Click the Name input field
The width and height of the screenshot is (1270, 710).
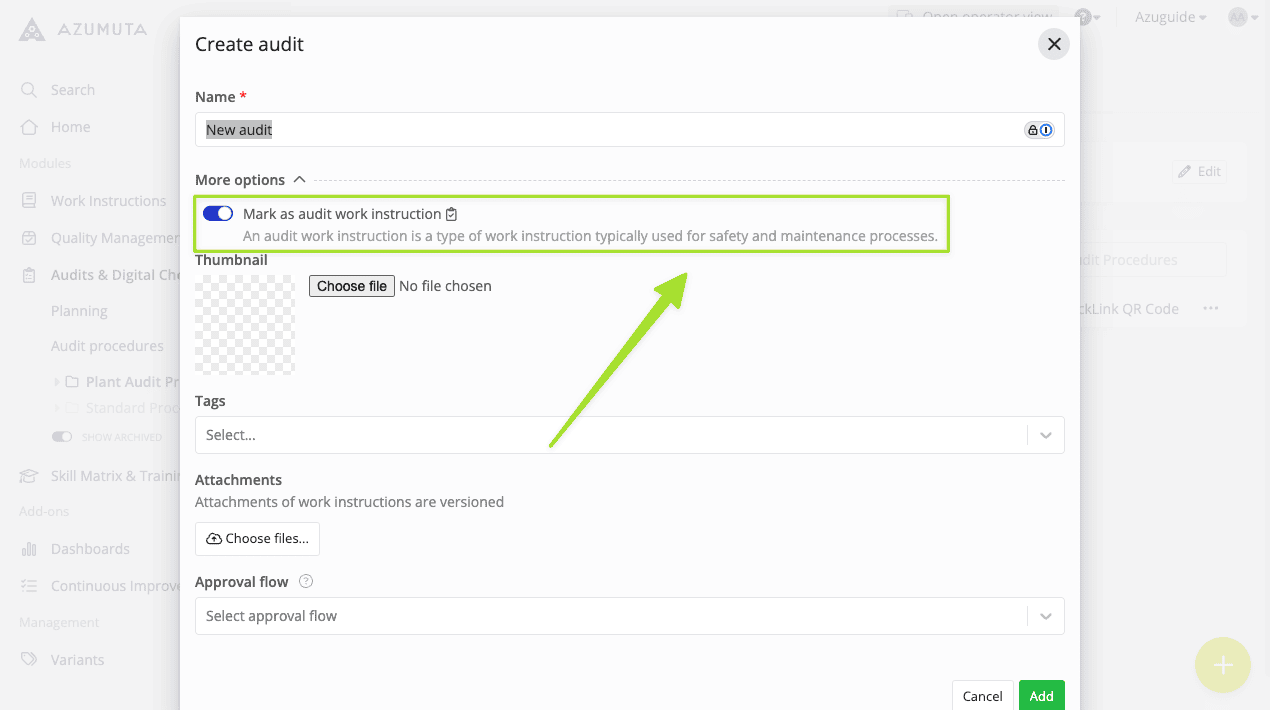610,130
